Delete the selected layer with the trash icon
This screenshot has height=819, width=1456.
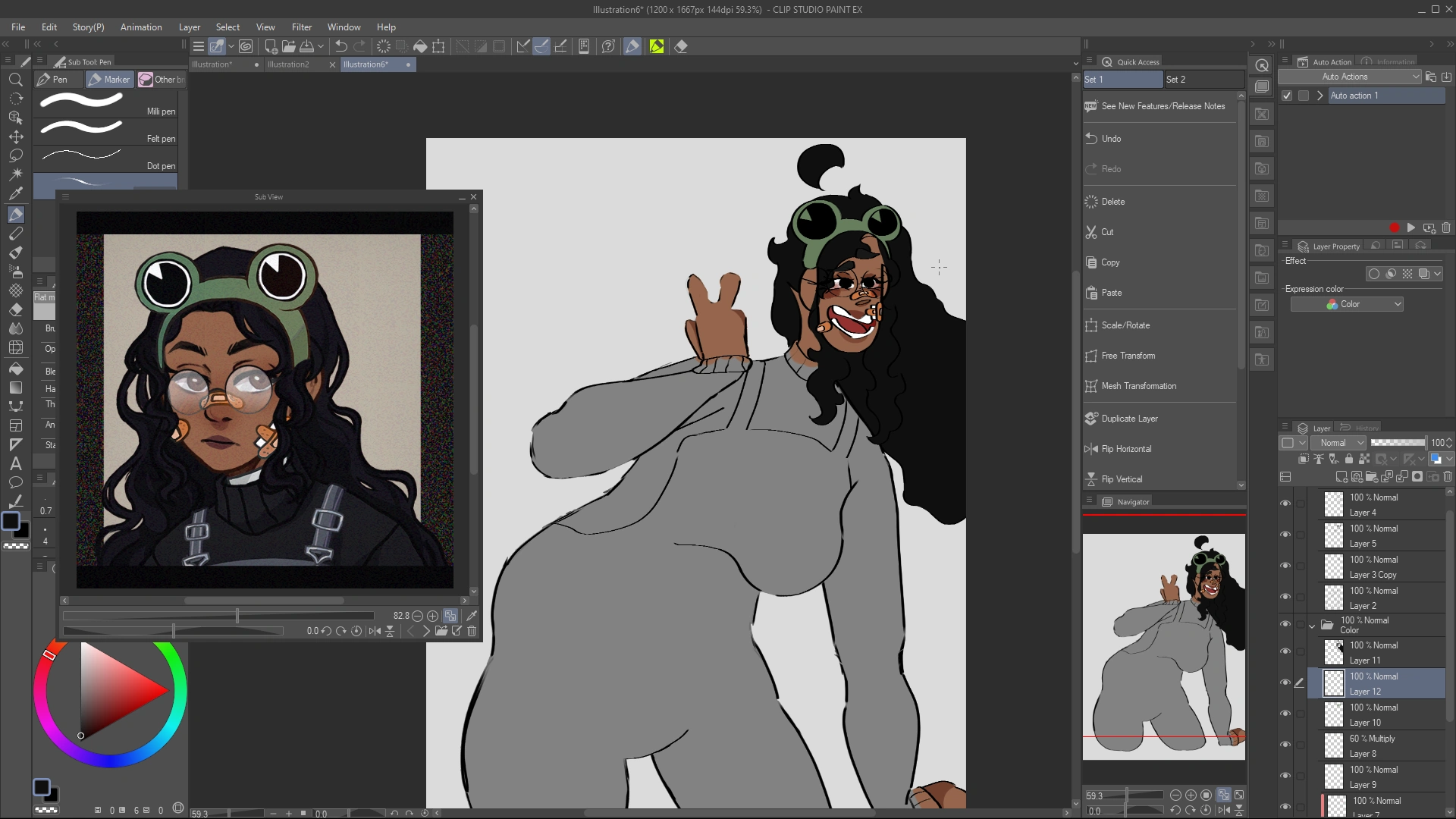click(1448, 476)
